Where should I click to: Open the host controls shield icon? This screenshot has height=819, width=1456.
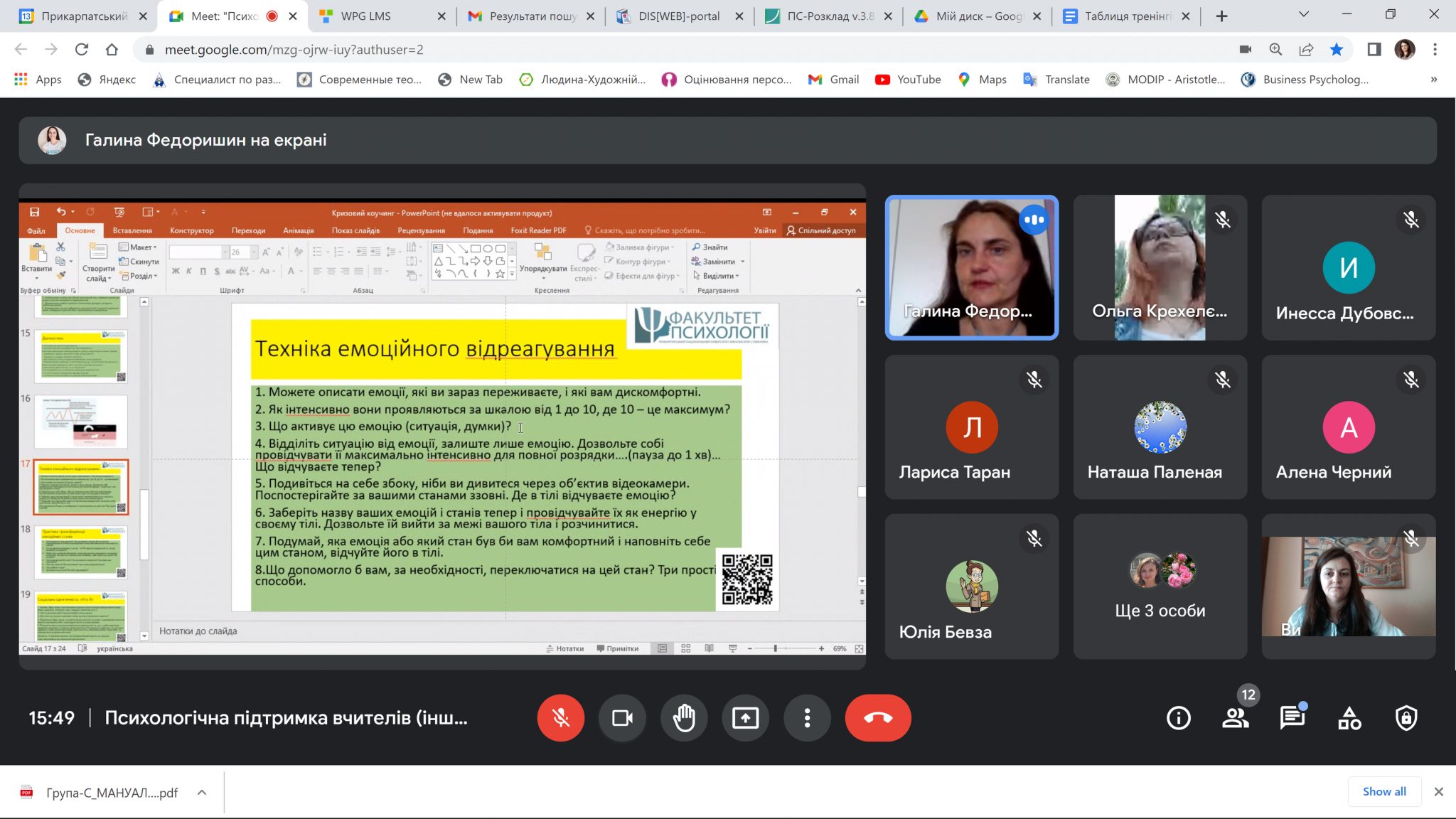pos(1406,718)
